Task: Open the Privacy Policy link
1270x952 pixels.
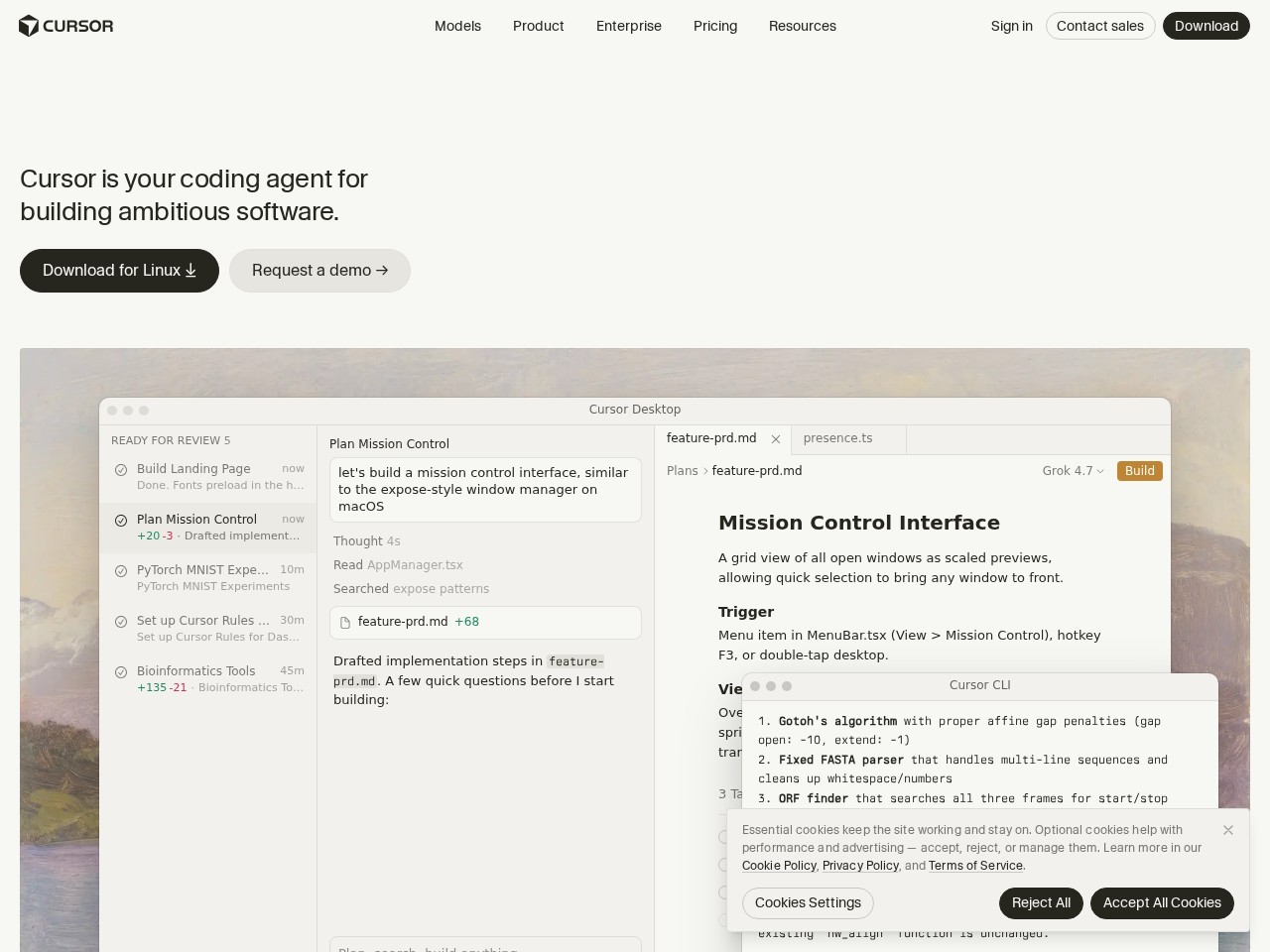Action: (x=860, y=866)
